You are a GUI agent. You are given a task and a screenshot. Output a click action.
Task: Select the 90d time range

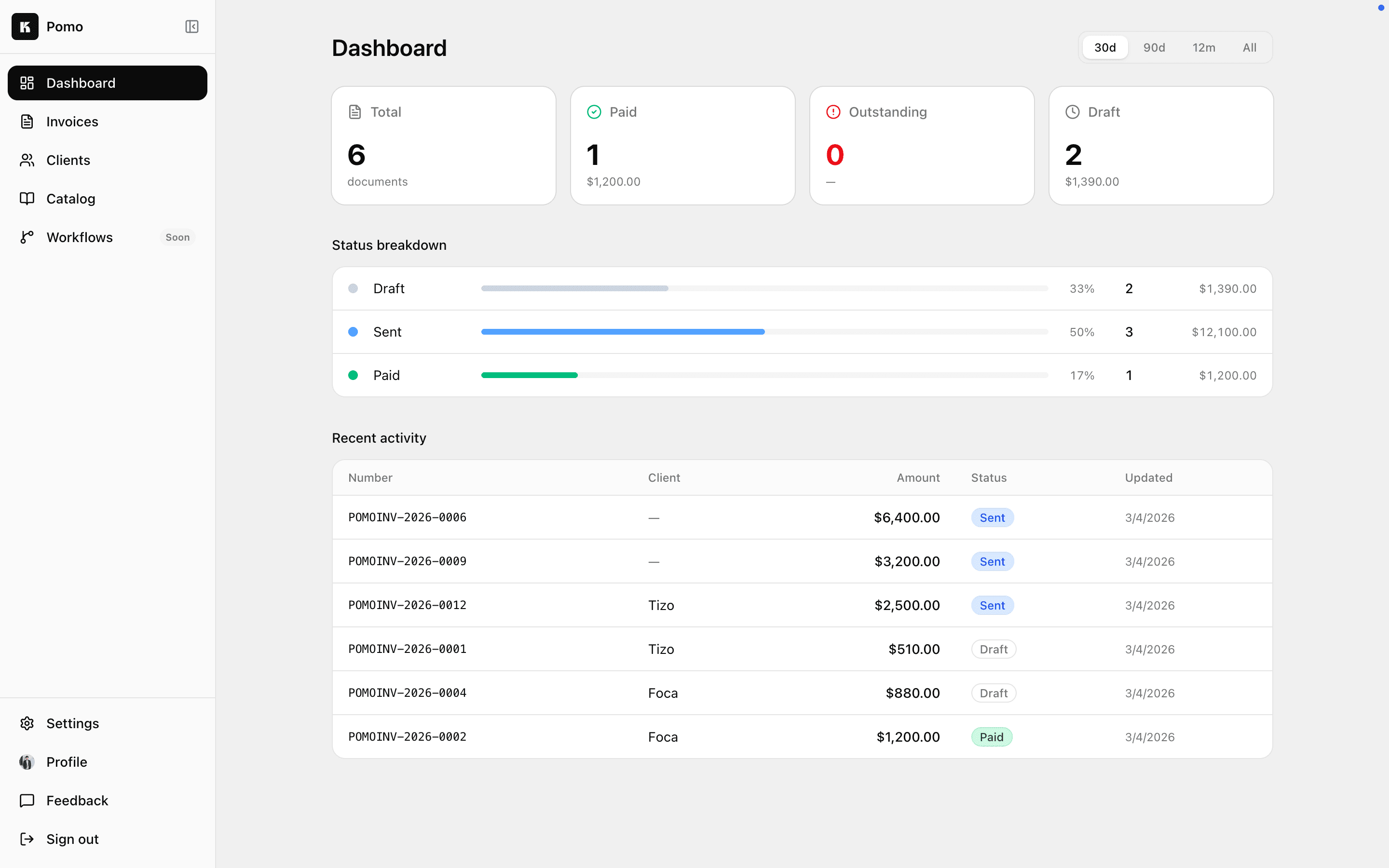tap(1153, 47)
